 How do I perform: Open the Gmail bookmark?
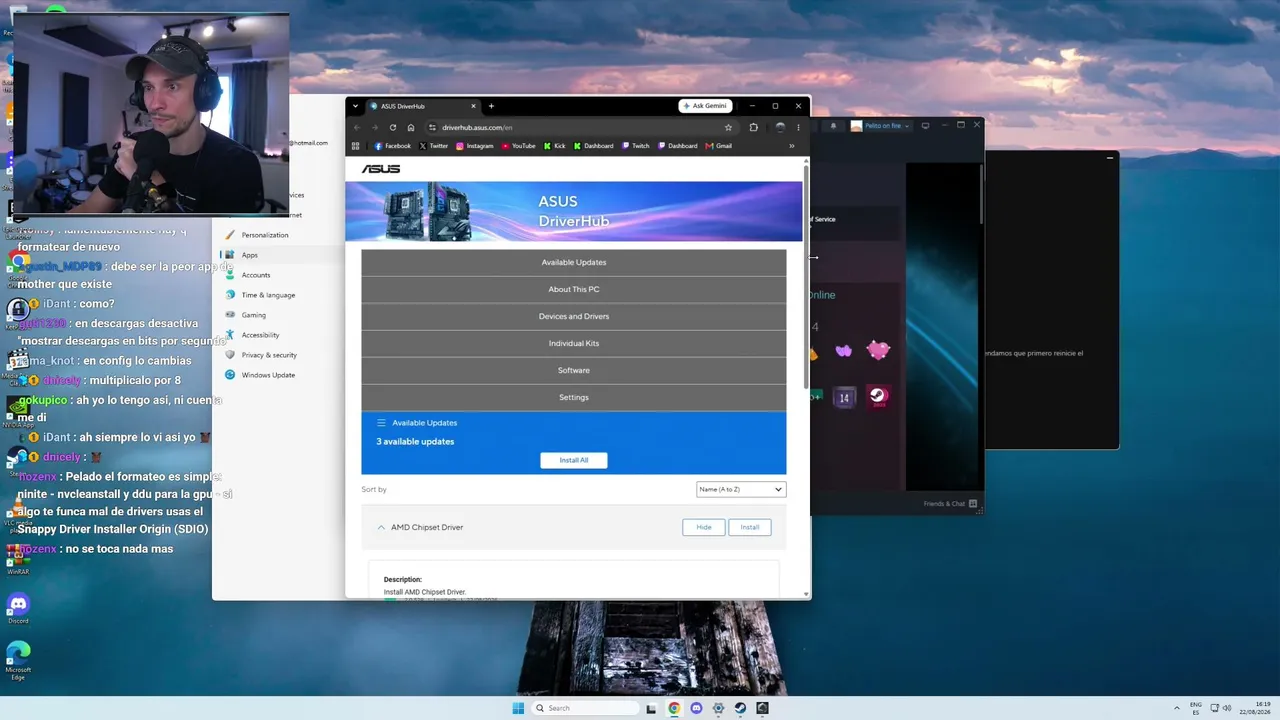point(719,146)
